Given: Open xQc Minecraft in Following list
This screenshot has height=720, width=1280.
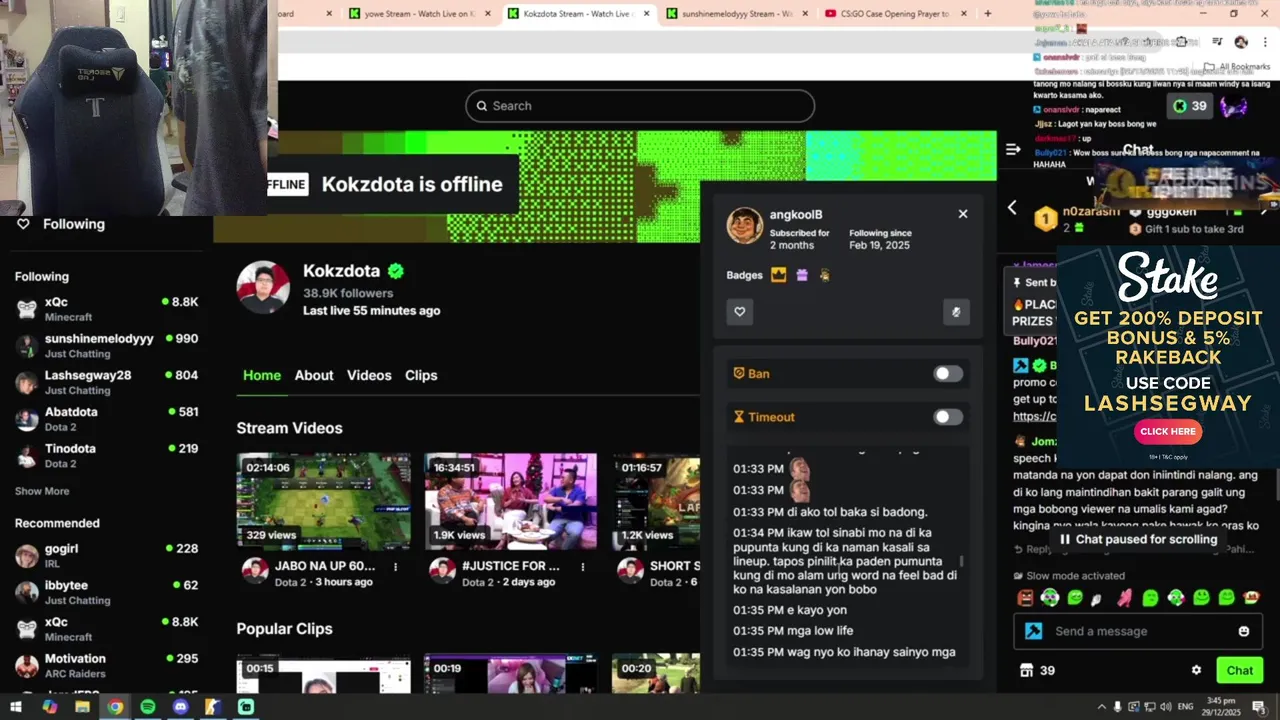Looking at the screenshot, I should coord(106,308).
